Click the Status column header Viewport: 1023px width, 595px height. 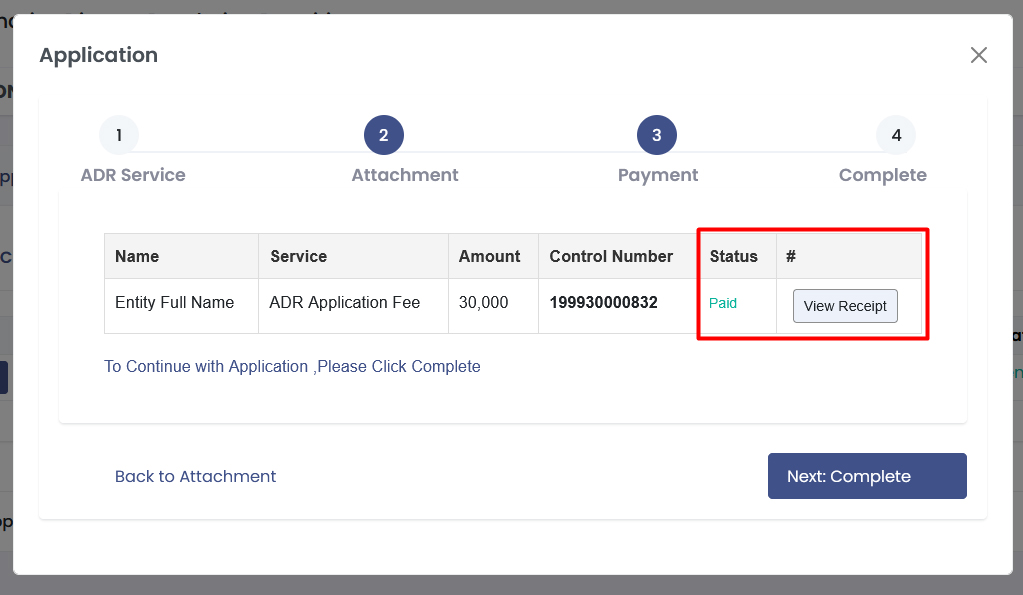tap(733, 256)
